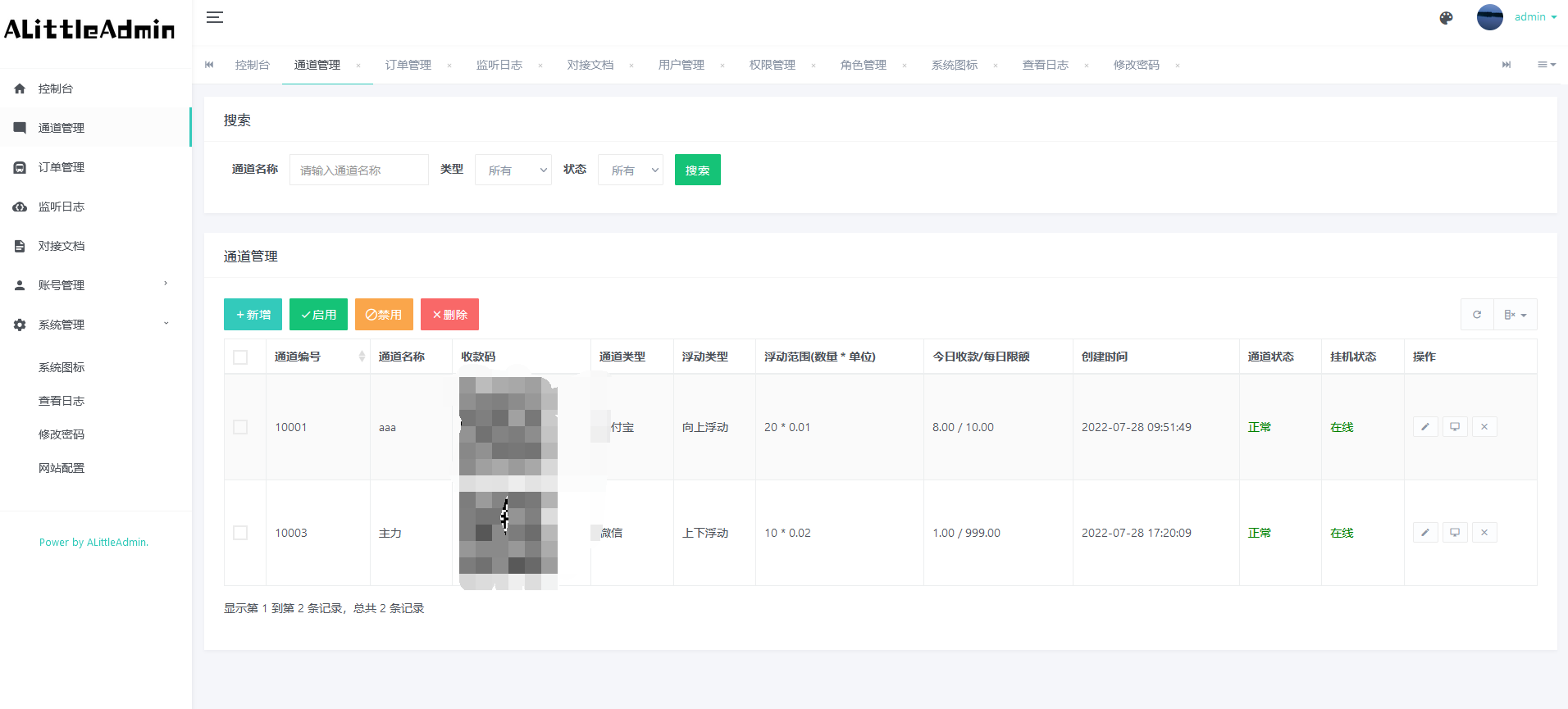This screenshot has width=1568, height=709.
Task: Collapse sidebar with the hamburger menu icon
Action: (x=215, y=17)
